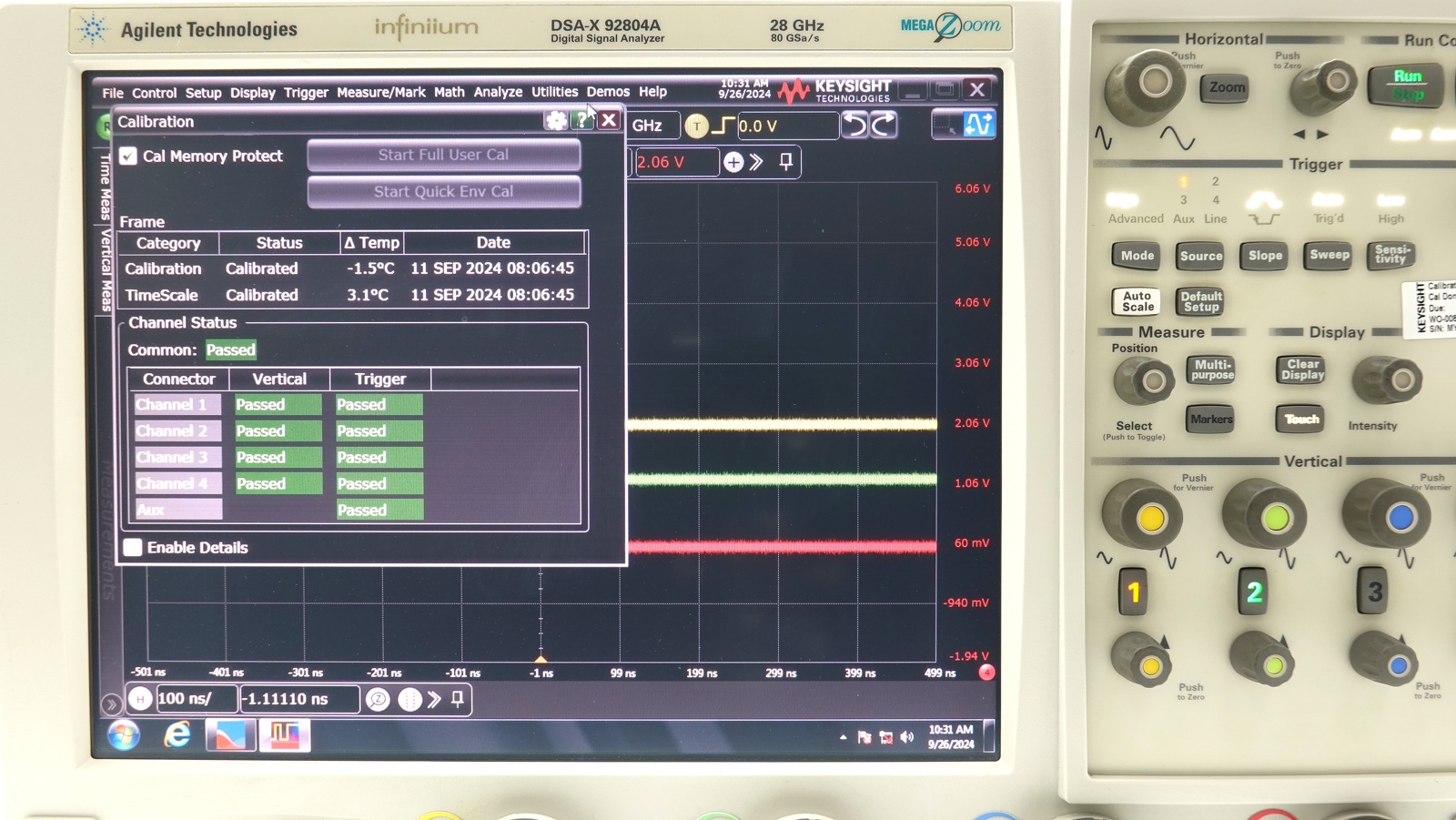Open the Setup menu
This screenshot has width=1456, height=820.
pos(203,93)
